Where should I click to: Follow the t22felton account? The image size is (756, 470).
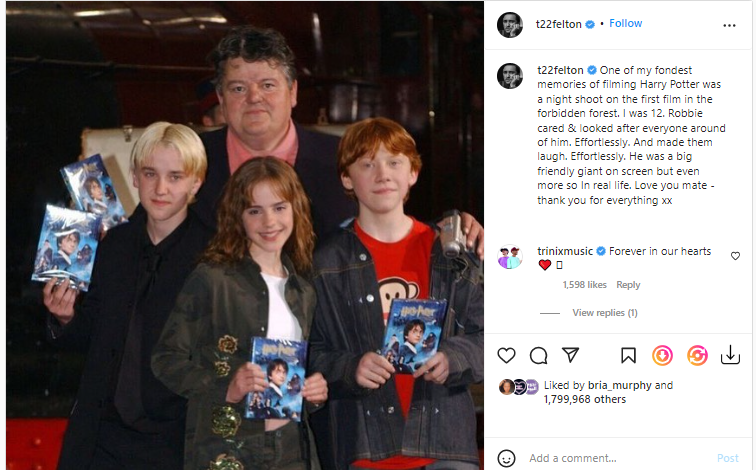click(x=625, y=24)
